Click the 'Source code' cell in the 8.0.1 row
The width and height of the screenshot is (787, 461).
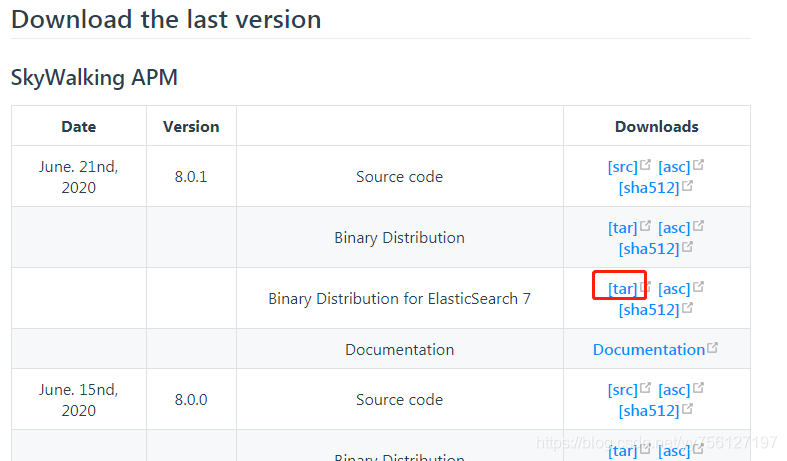click(400, 177)
